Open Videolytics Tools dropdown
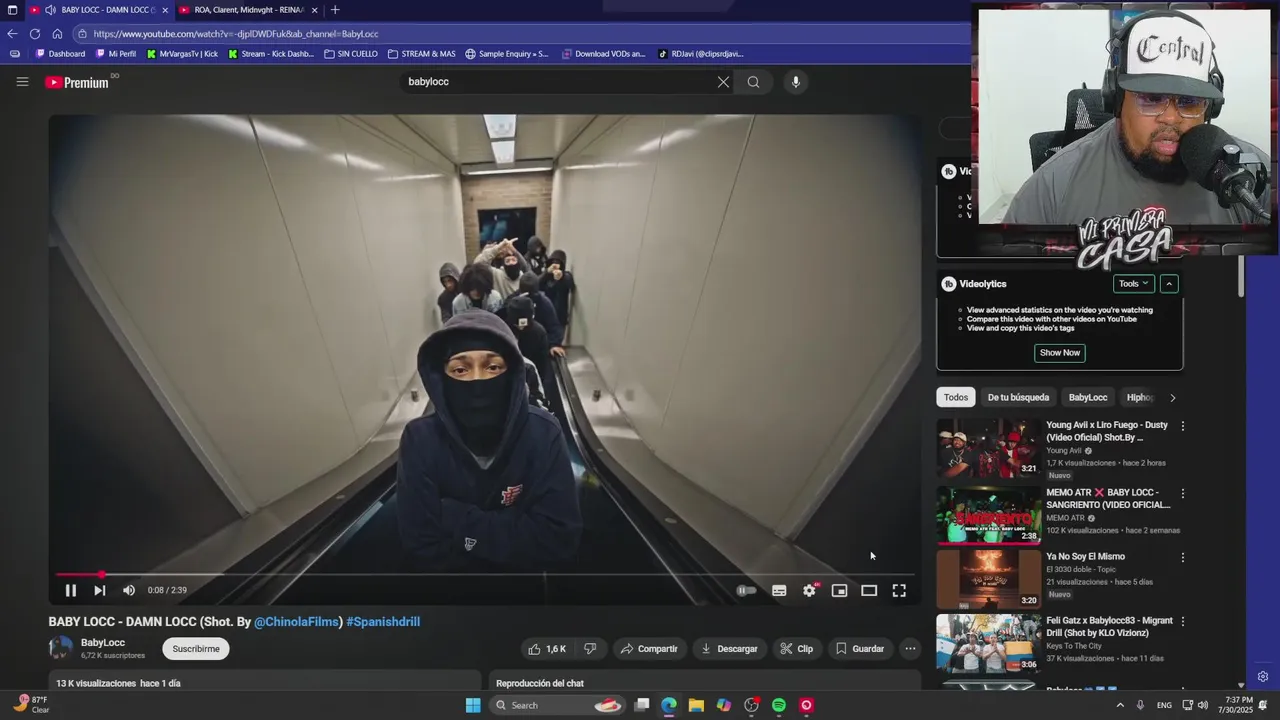Viewport: 1280px width, 720px height. point(1133,284)
